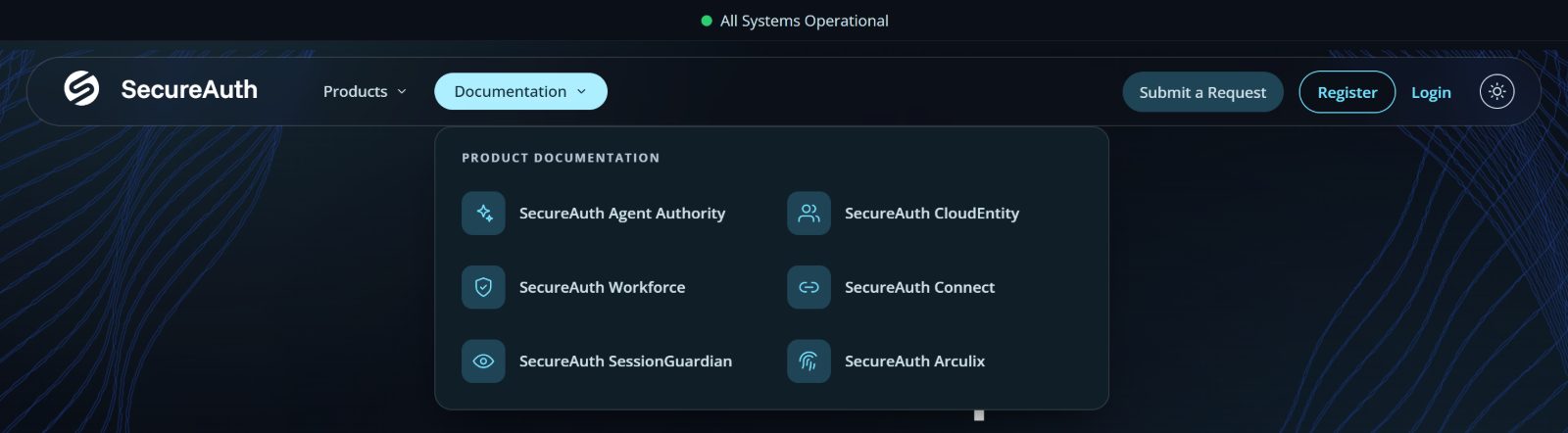The width and height of the screenshot is (1568, 433).
Task: Open SecureAuth Arculix documentation
Action: point(914,361)
